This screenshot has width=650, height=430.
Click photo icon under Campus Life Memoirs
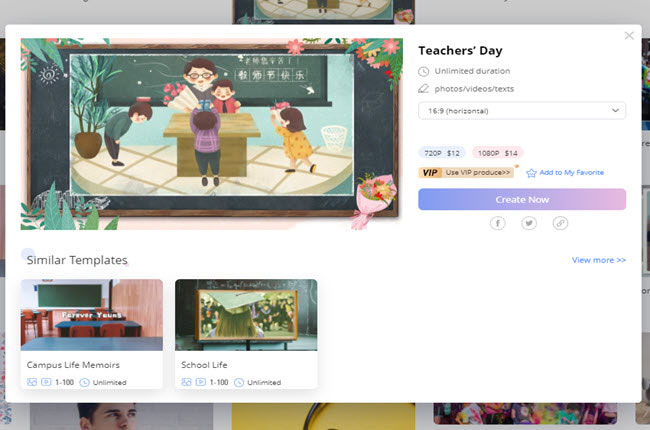point(32,382)
